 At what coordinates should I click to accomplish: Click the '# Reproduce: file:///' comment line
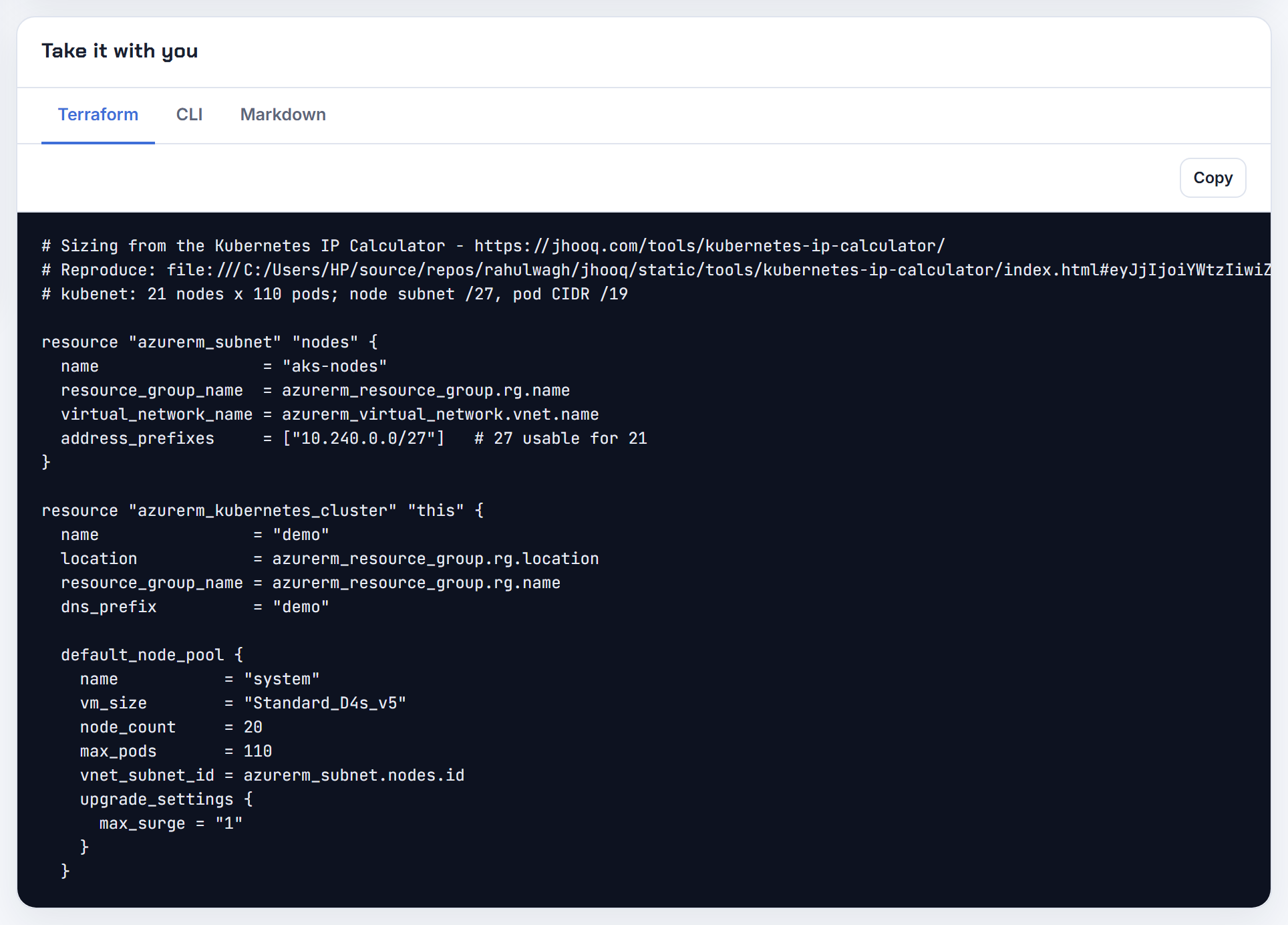point(656,270)
